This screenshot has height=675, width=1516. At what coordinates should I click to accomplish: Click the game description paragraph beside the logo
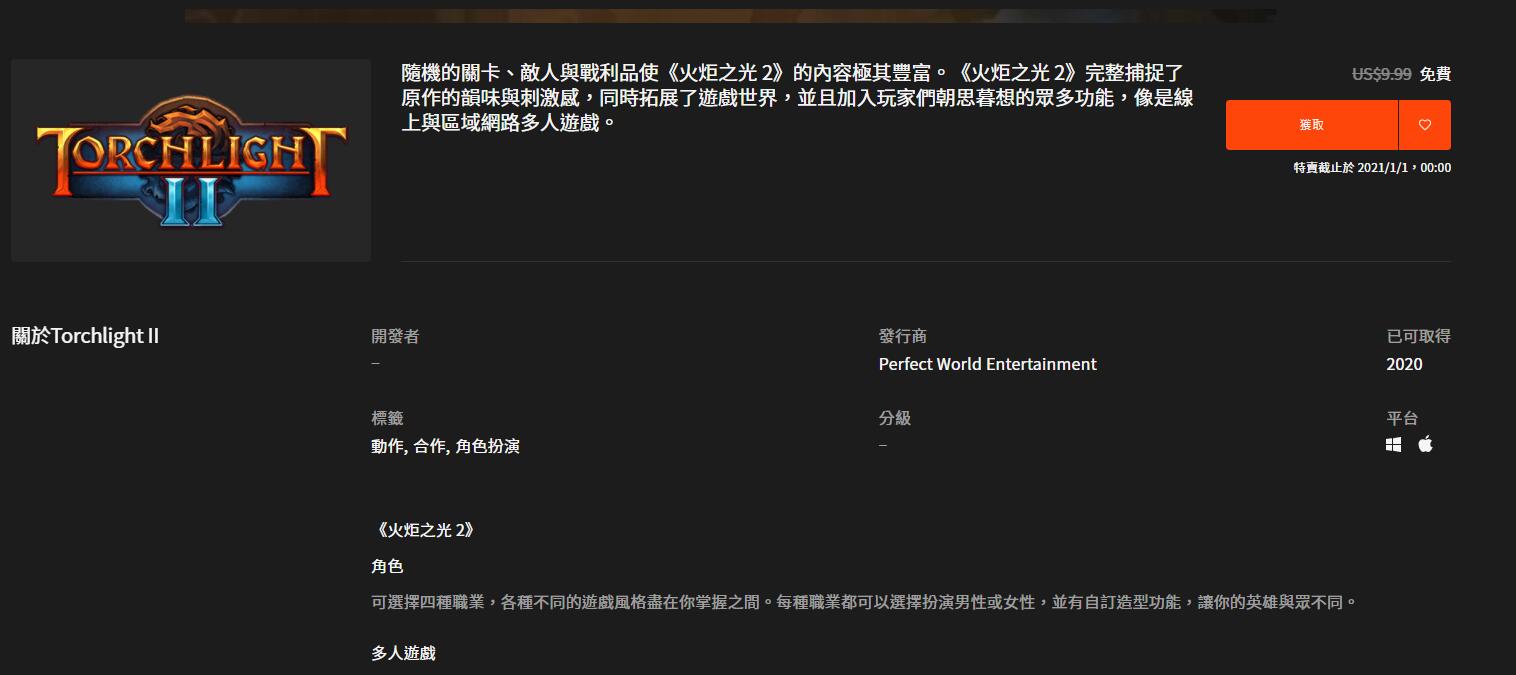click(797, 99)
